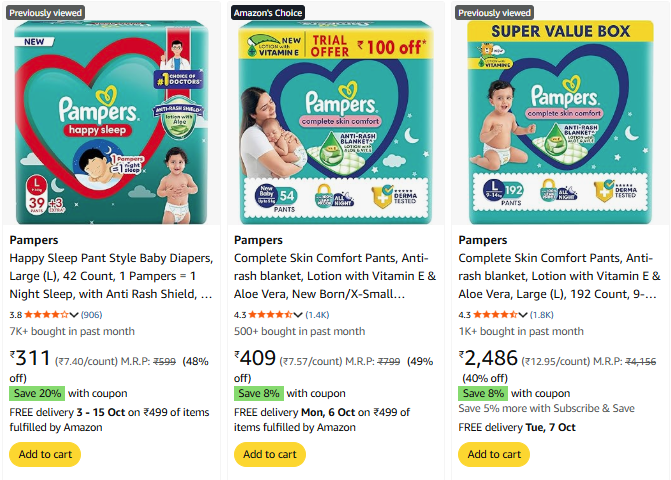Open New Born 54 Pants product image

[x=336, y=122]
